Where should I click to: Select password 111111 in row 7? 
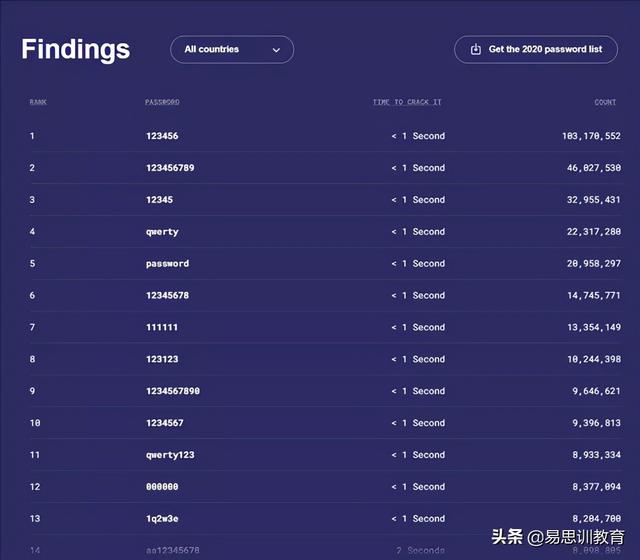tap(162, 327)
